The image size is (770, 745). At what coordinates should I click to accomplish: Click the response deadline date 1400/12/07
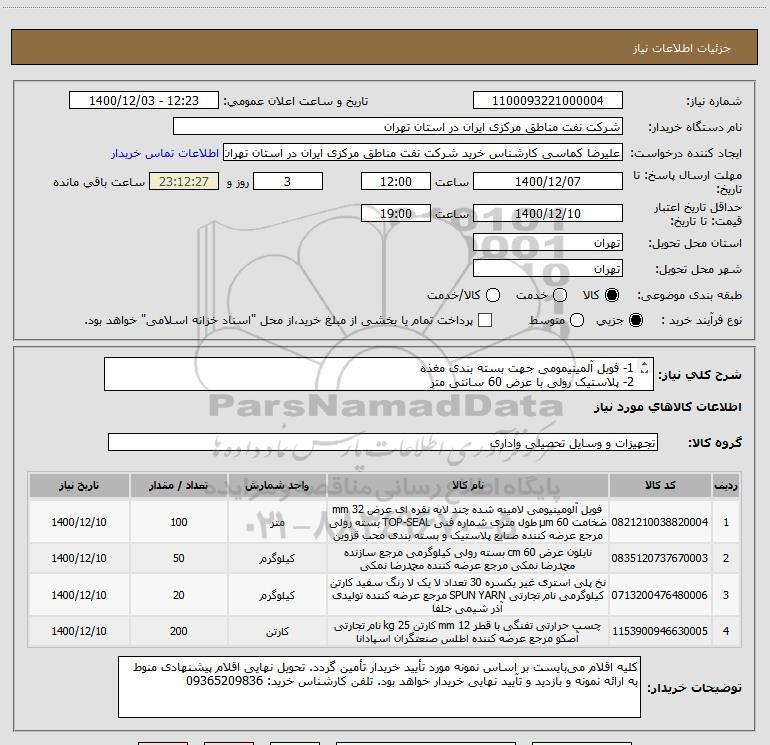548,181
